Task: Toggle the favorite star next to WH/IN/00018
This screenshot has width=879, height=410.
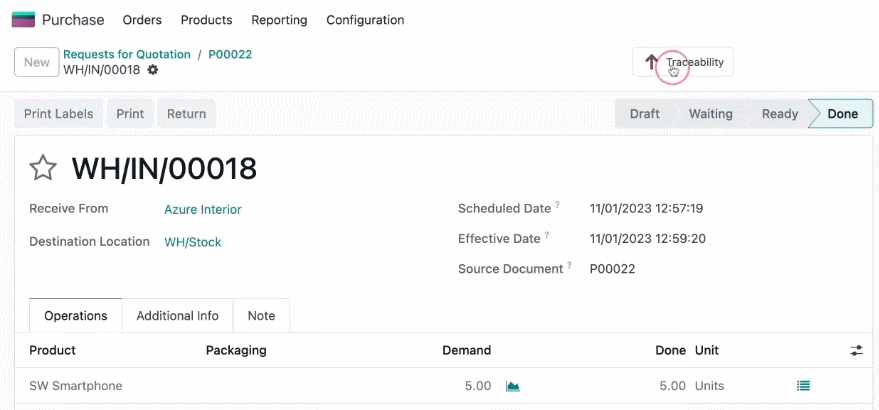Action: pos(43,168)
